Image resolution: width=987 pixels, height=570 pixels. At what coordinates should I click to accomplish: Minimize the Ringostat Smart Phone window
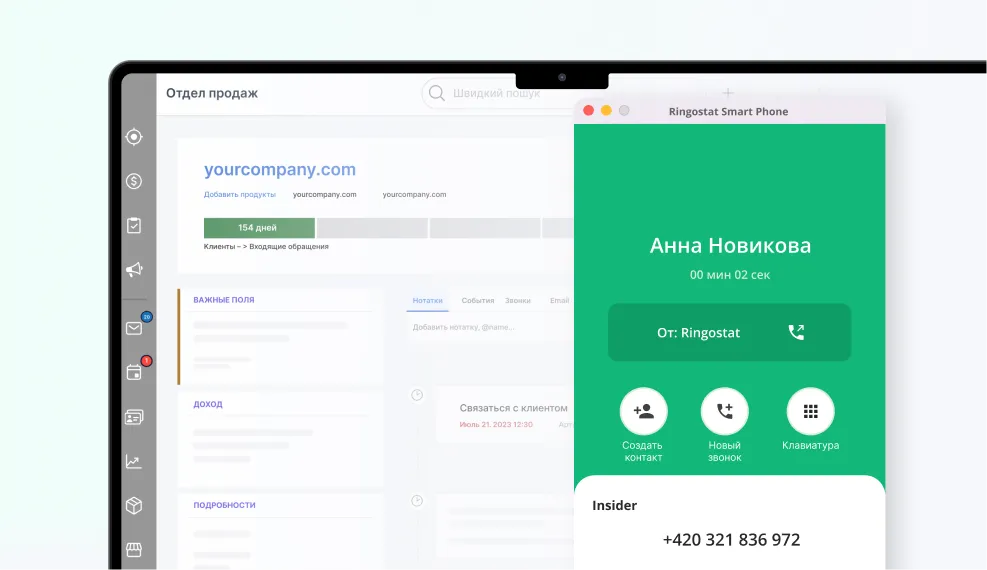pyautogui.click(x=606, y=111)
